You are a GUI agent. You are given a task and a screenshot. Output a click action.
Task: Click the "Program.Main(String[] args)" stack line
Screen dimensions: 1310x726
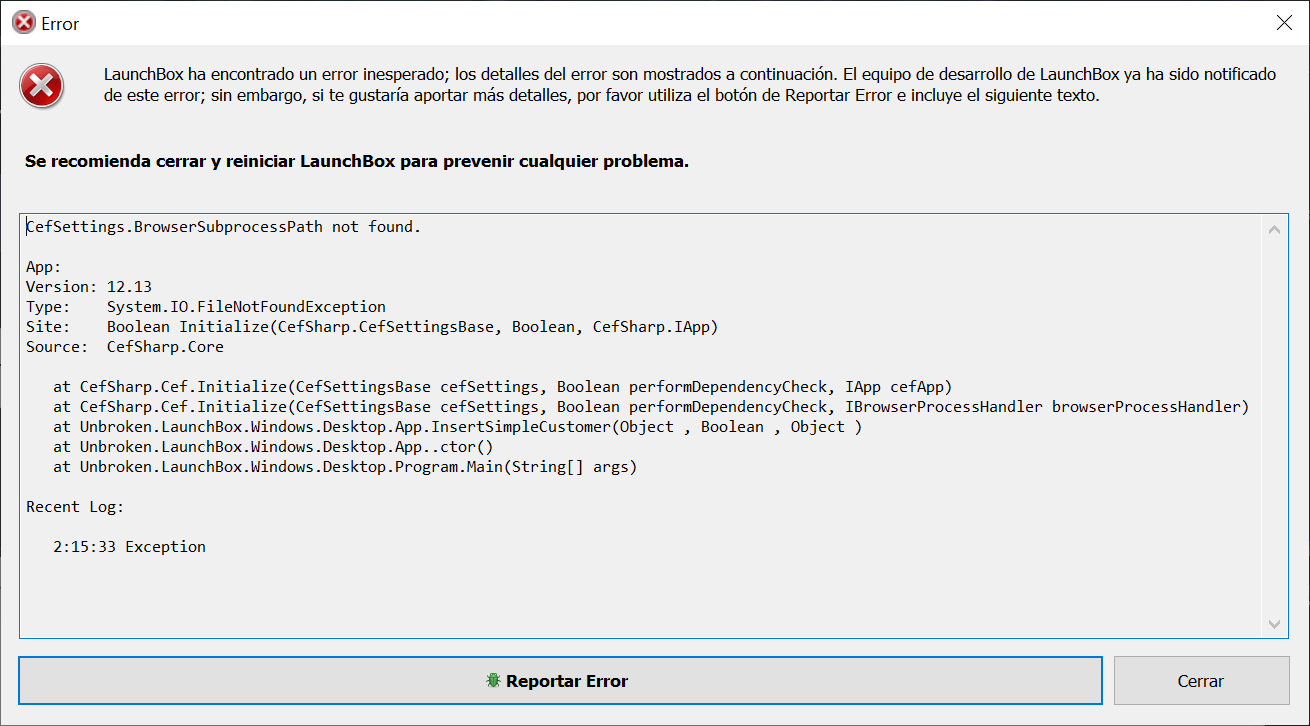[345, 467]
